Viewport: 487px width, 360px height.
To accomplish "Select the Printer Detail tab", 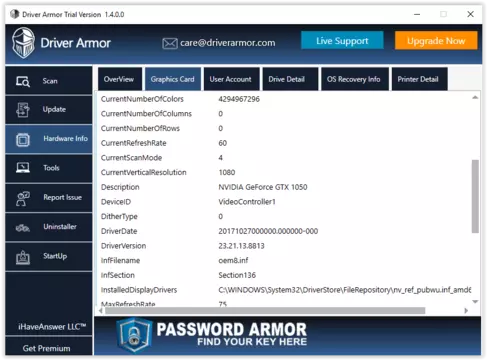I will pos(419,79).
